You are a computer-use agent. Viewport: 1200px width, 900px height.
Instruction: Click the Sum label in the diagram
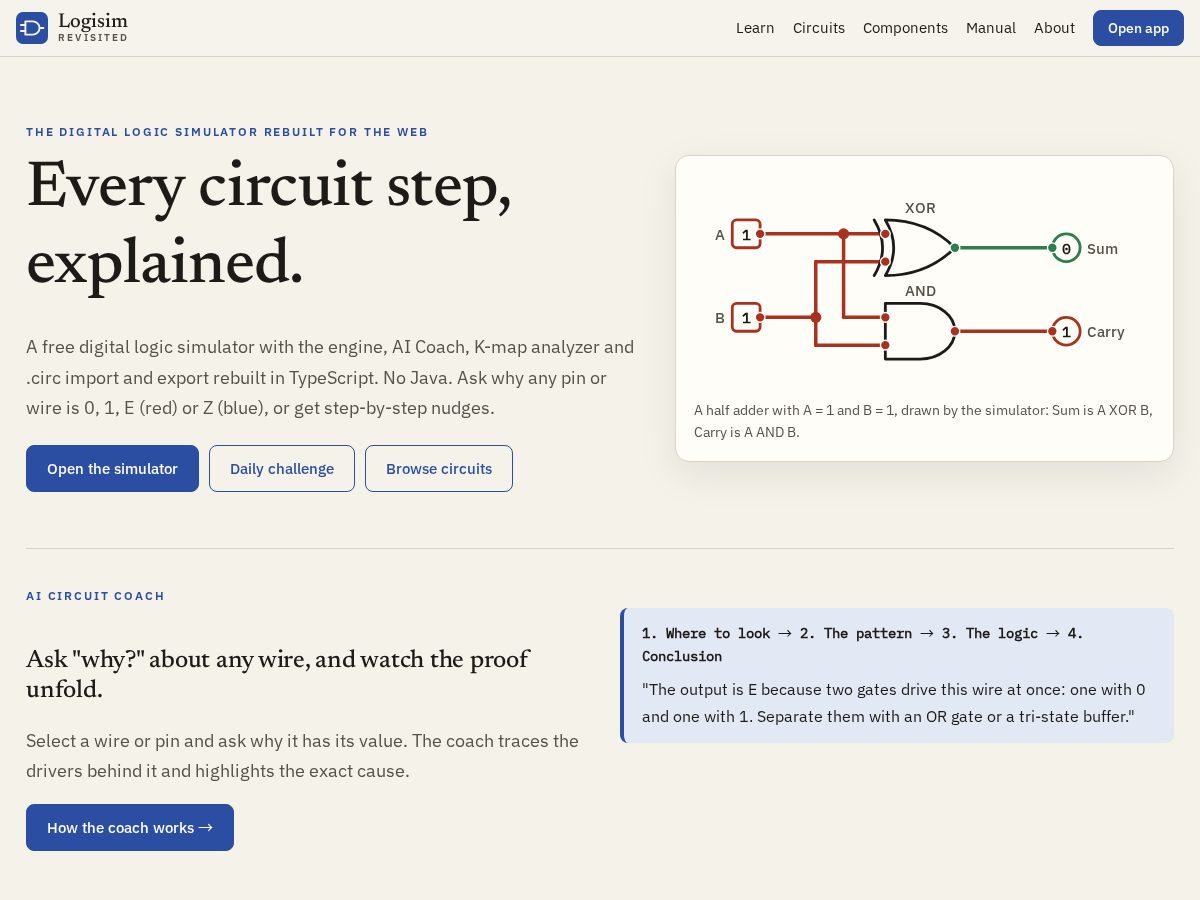(x=1102, y=249)
